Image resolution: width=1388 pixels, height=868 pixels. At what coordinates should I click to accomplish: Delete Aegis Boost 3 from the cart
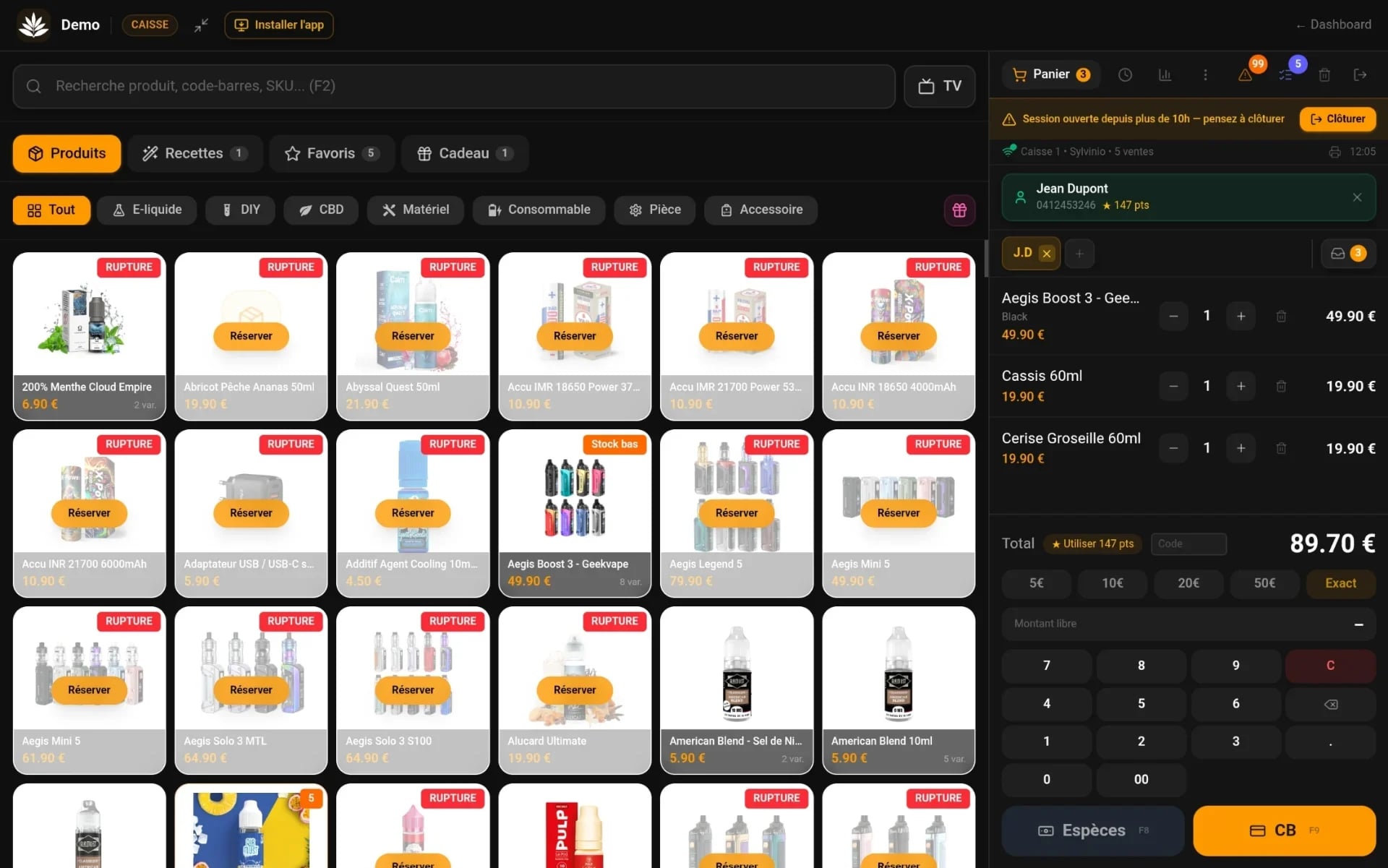(1281, 316)
